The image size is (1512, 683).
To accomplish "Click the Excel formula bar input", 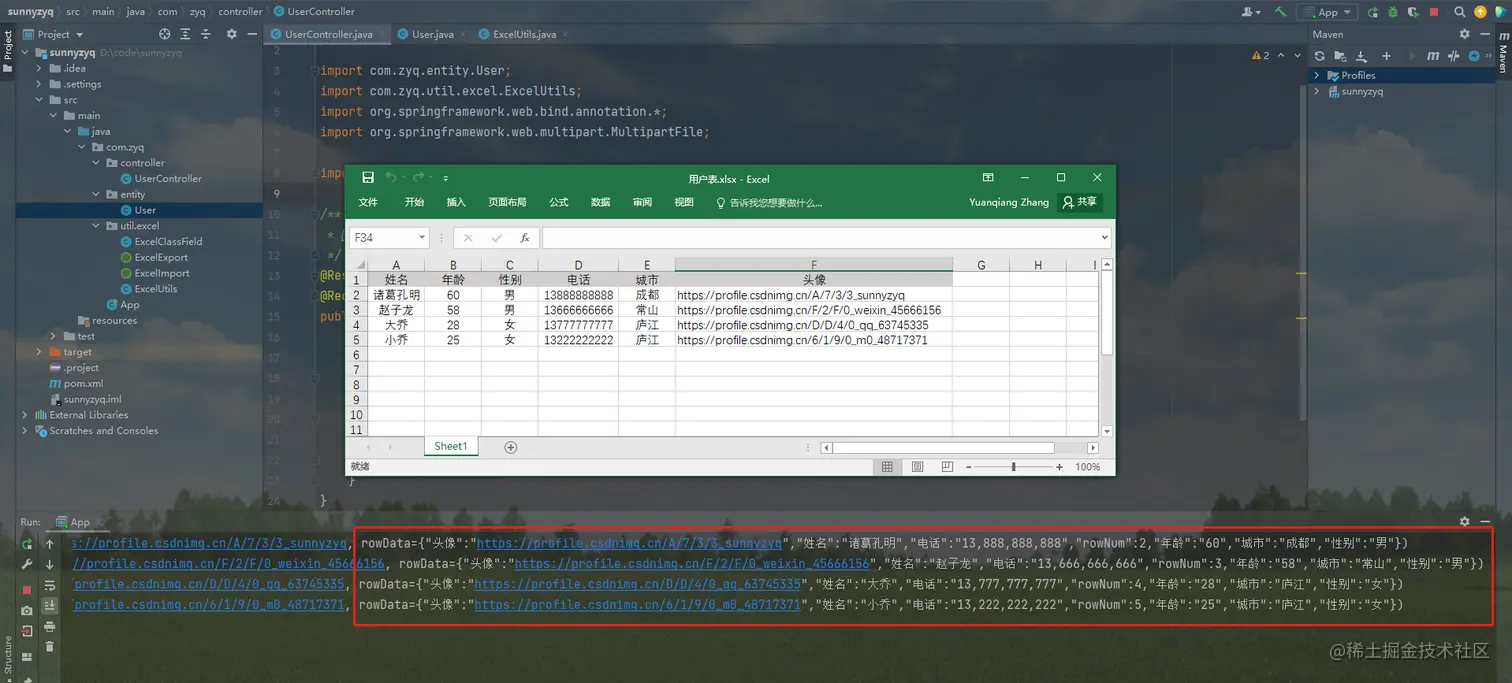I will pos(820,238).
